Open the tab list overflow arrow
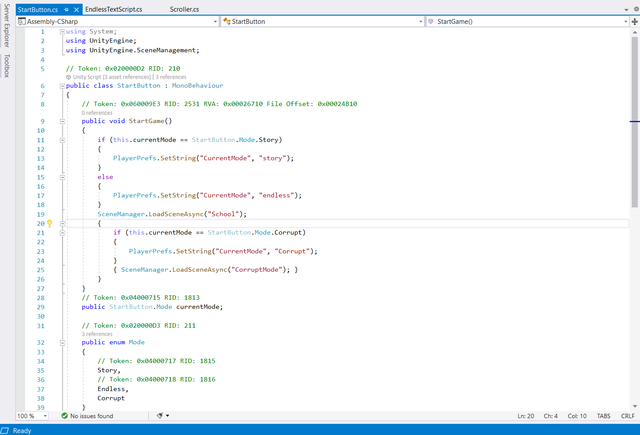 (626, 9)
